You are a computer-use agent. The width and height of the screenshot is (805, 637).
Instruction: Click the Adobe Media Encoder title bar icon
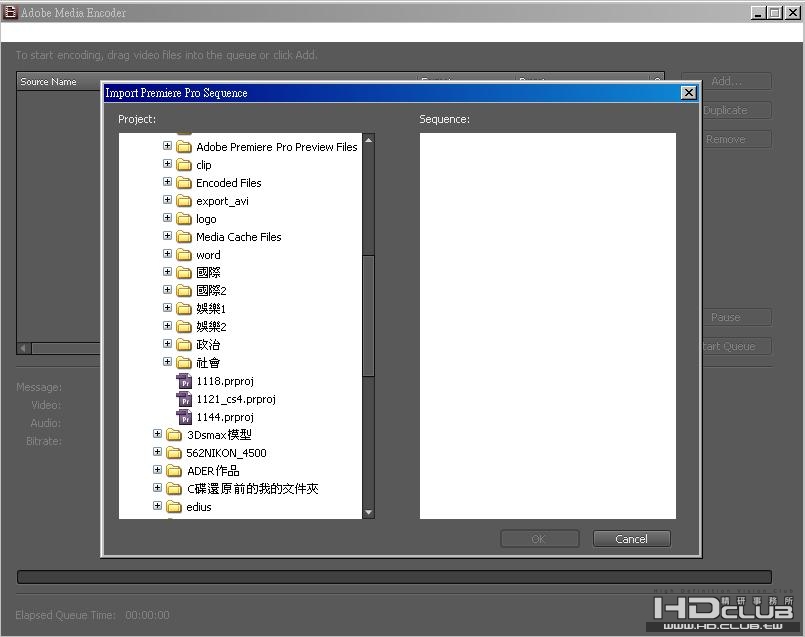[x=10, y=12]
